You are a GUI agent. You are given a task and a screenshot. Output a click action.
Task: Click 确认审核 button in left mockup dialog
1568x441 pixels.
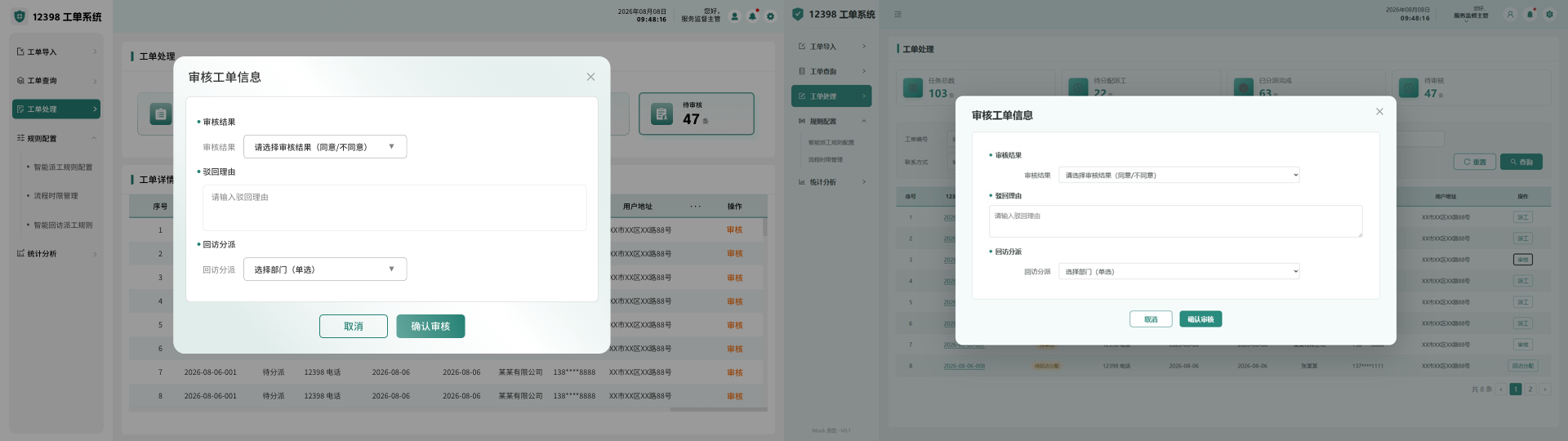pos(430,326)
